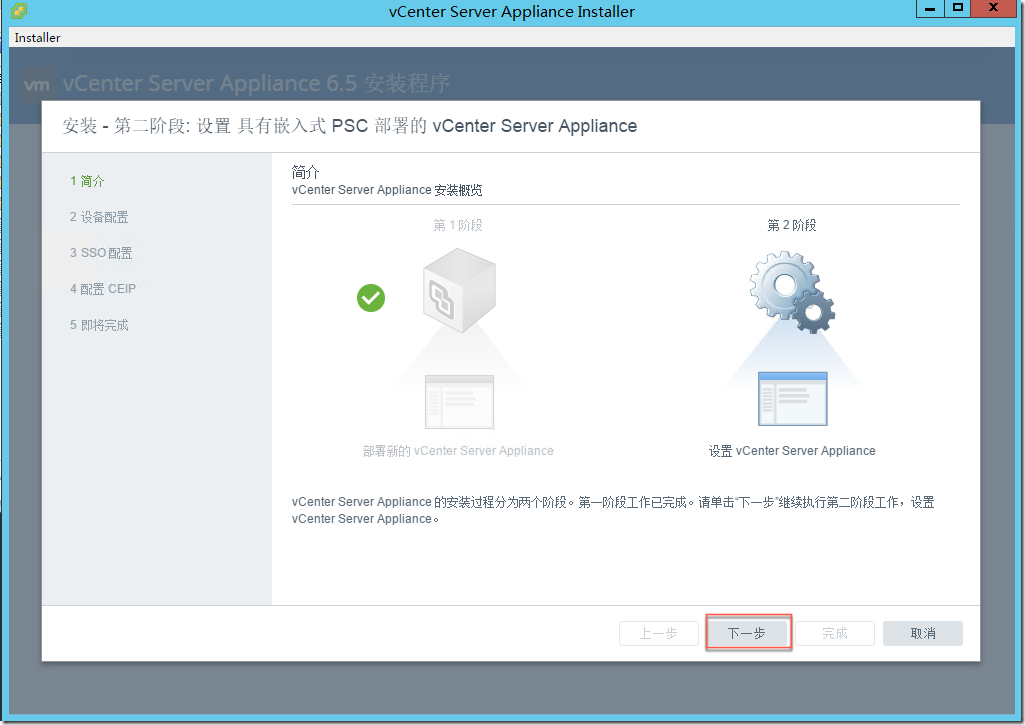Click the vm logo in header
Viewport: 1025px width, 725px height.
click(x=37, y=84)
